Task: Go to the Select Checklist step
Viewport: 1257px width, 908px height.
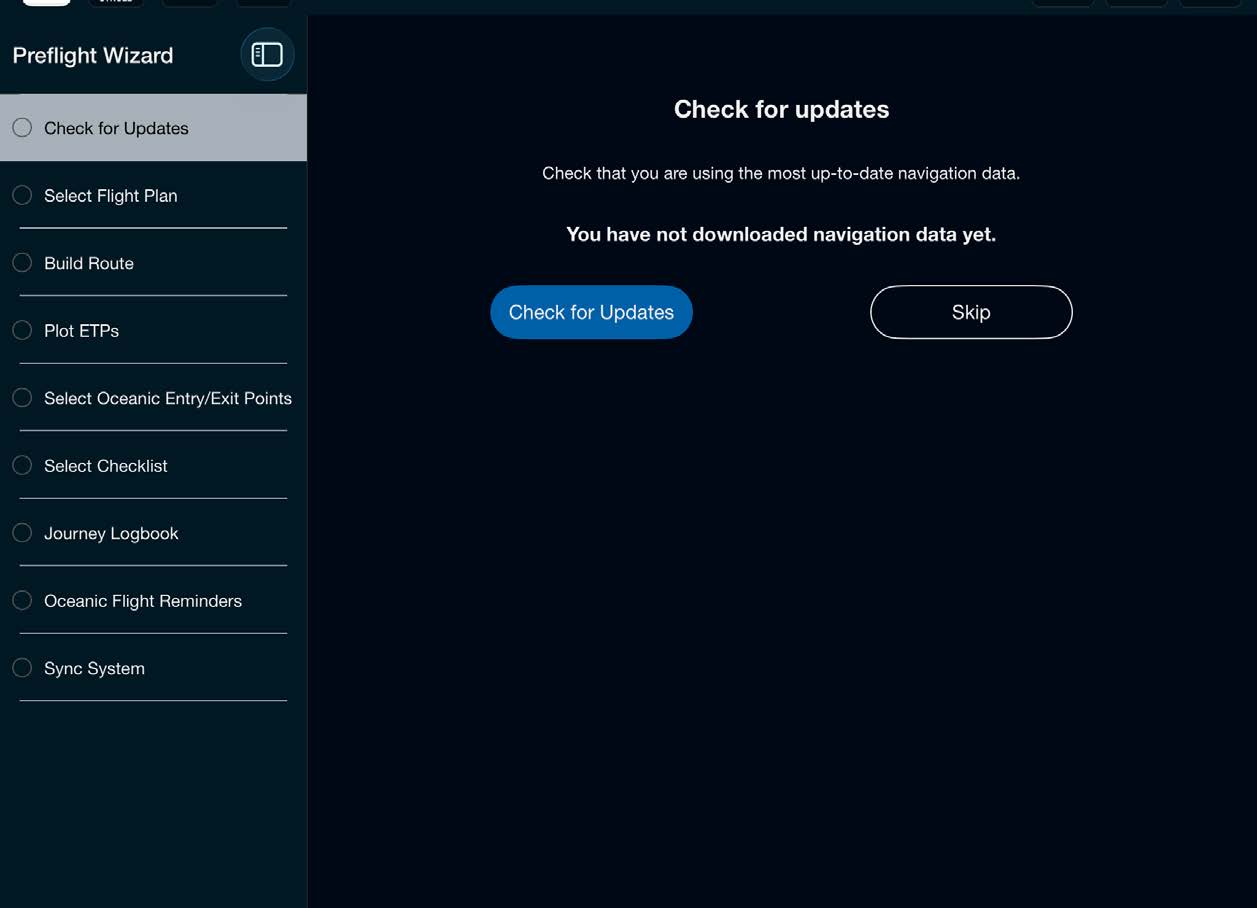Action: pyautogui.click(x=153, y=466)
